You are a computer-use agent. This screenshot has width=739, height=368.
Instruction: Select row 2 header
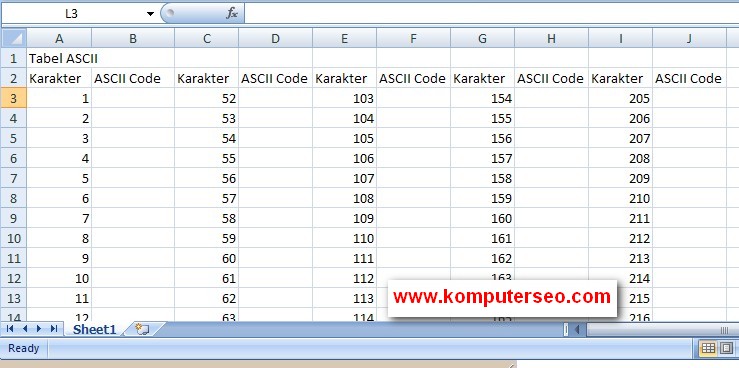point(14,78)
